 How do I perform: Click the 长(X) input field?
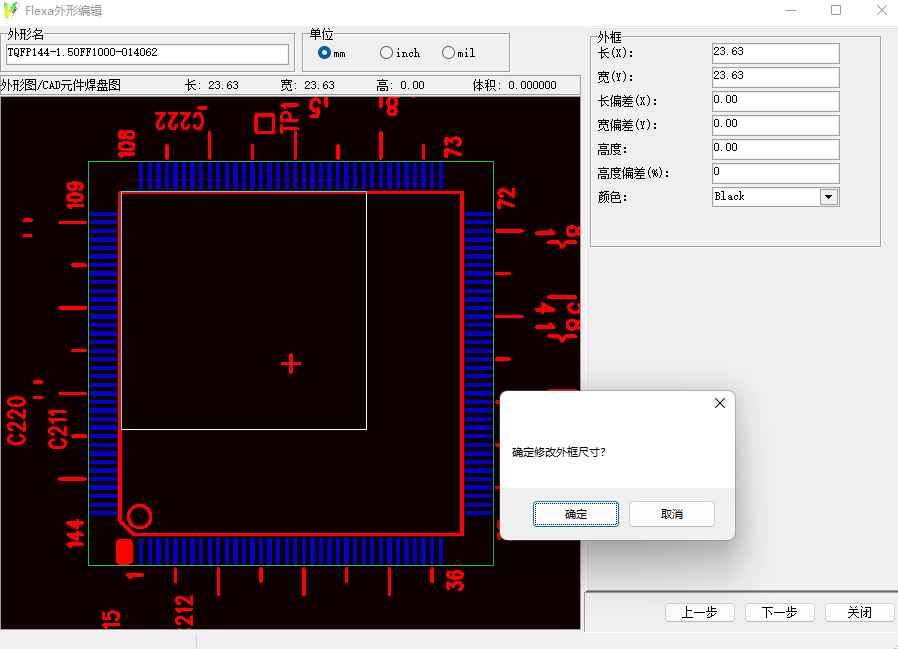[775, 53]
